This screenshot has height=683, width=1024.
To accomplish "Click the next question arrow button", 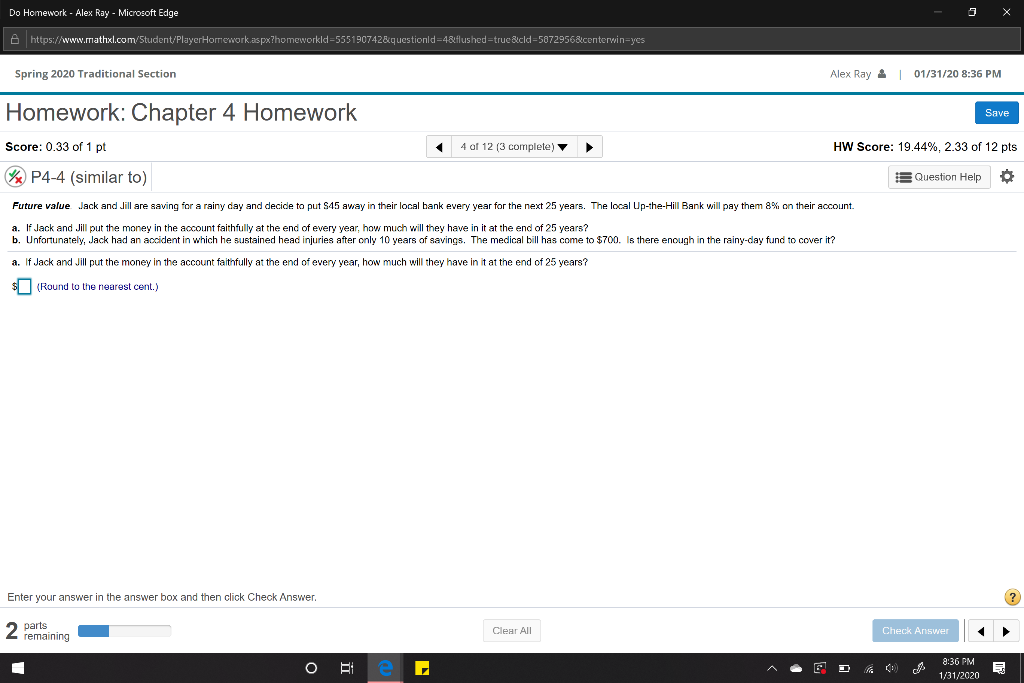I will click(589, 145).
